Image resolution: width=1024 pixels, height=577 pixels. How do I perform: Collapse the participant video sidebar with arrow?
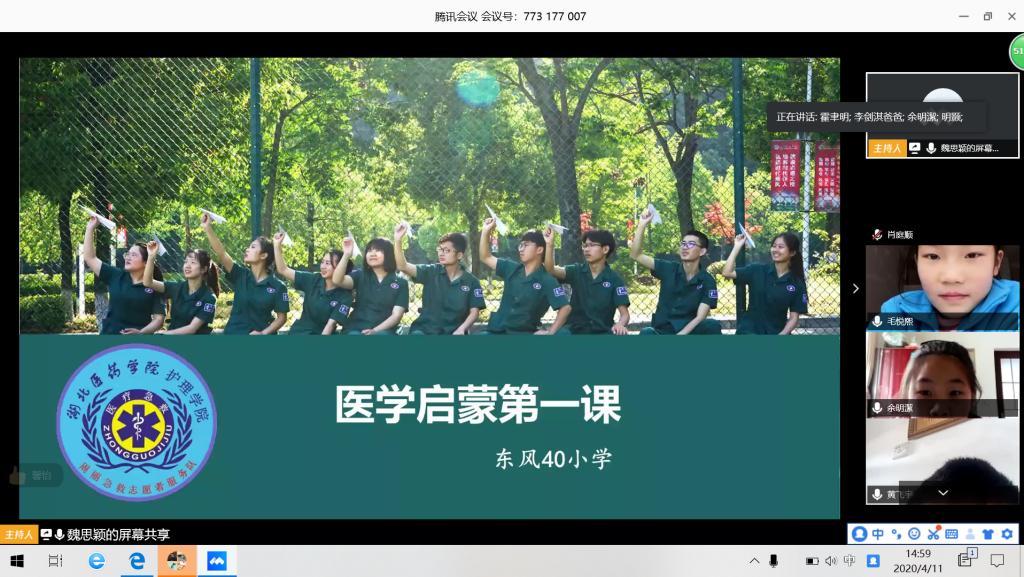[855, 289]
